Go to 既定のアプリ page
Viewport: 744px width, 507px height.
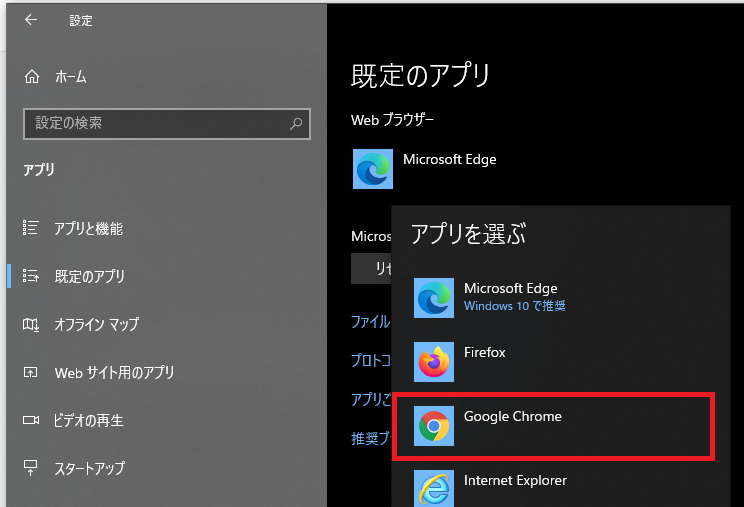point(90,277)
